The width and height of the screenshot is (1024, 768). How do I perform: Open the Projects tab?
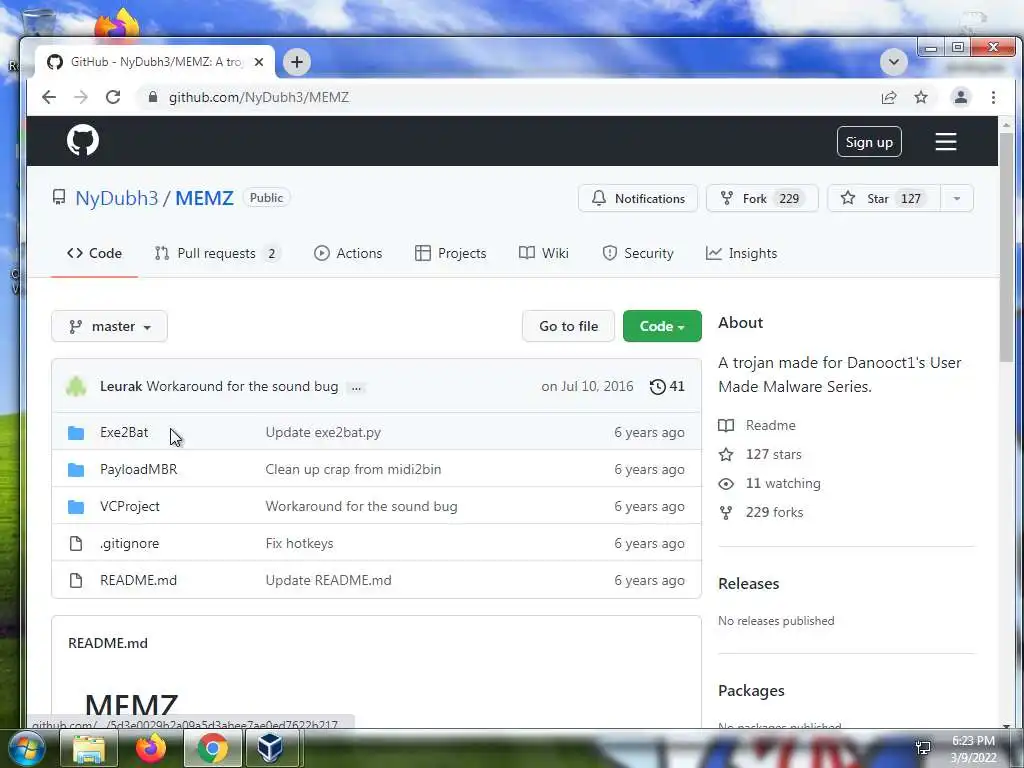(x=451, y=253)
